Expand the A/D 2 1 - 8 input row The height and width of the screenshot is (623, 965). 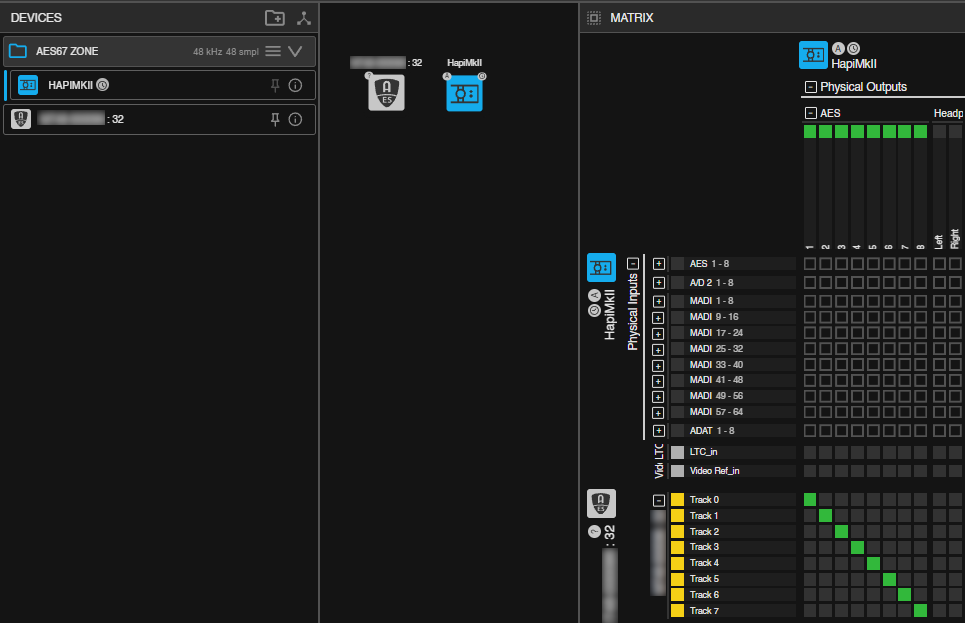[x=659, y=283]
